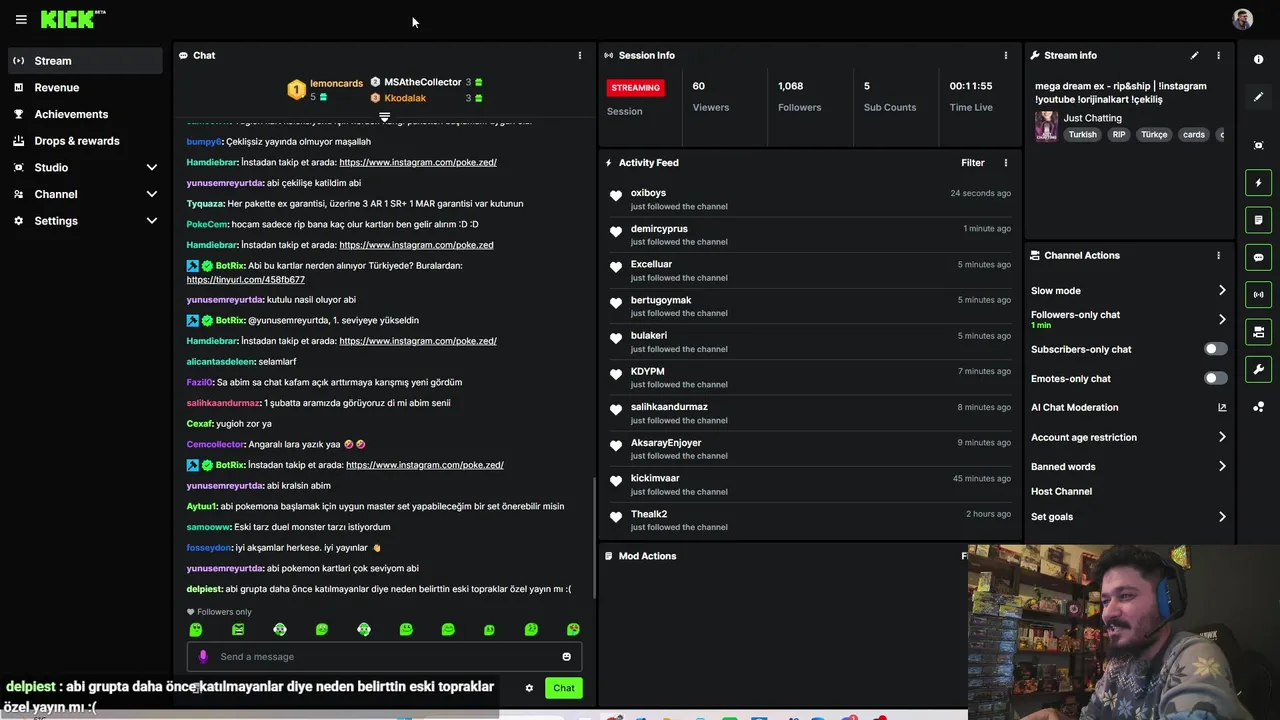This screenshot has height=720, width=1280.
Task: Toggle the broadcast signal icon in right sidebar
Action: (1259, 295)
